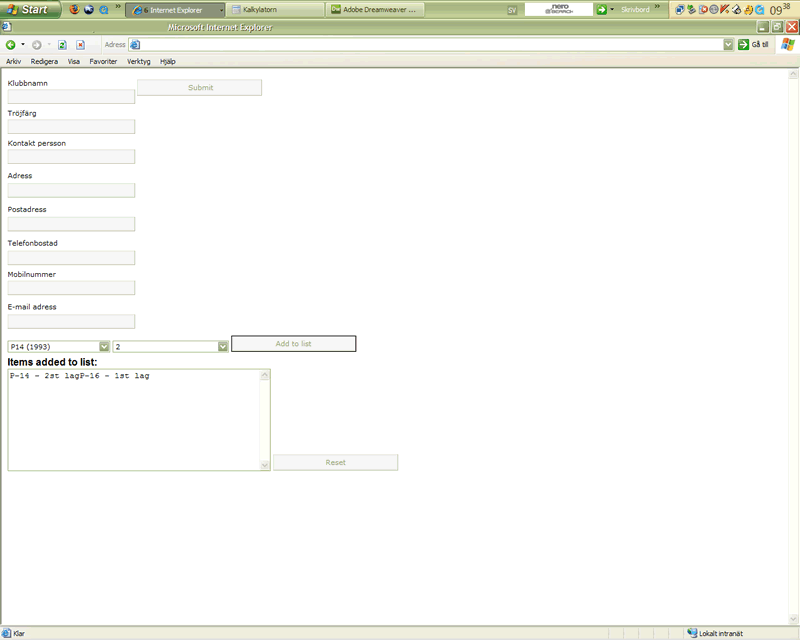Viewport: 800px width, 640px height.
Task: Click the Klar status bar text
Action: pos(19,633)
